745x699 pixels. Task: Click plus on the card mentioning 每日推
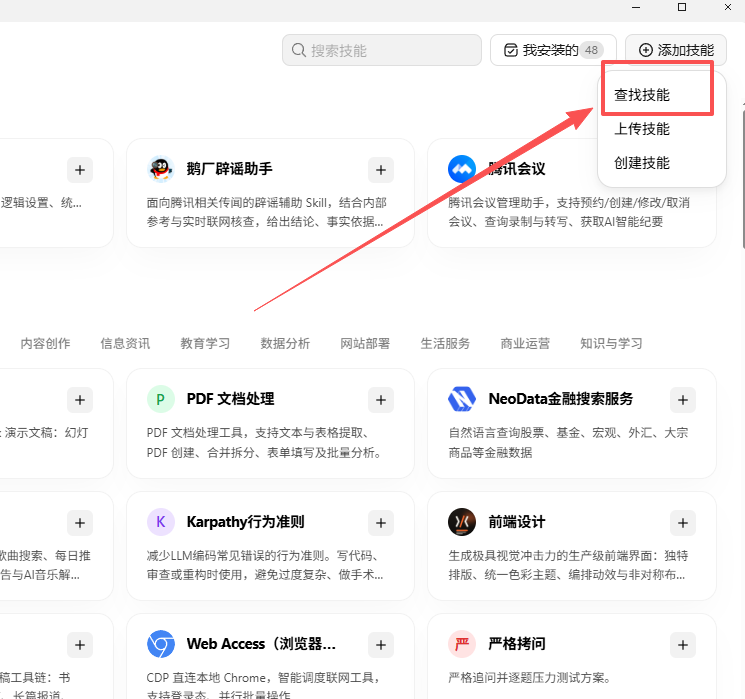pos(80,523)
